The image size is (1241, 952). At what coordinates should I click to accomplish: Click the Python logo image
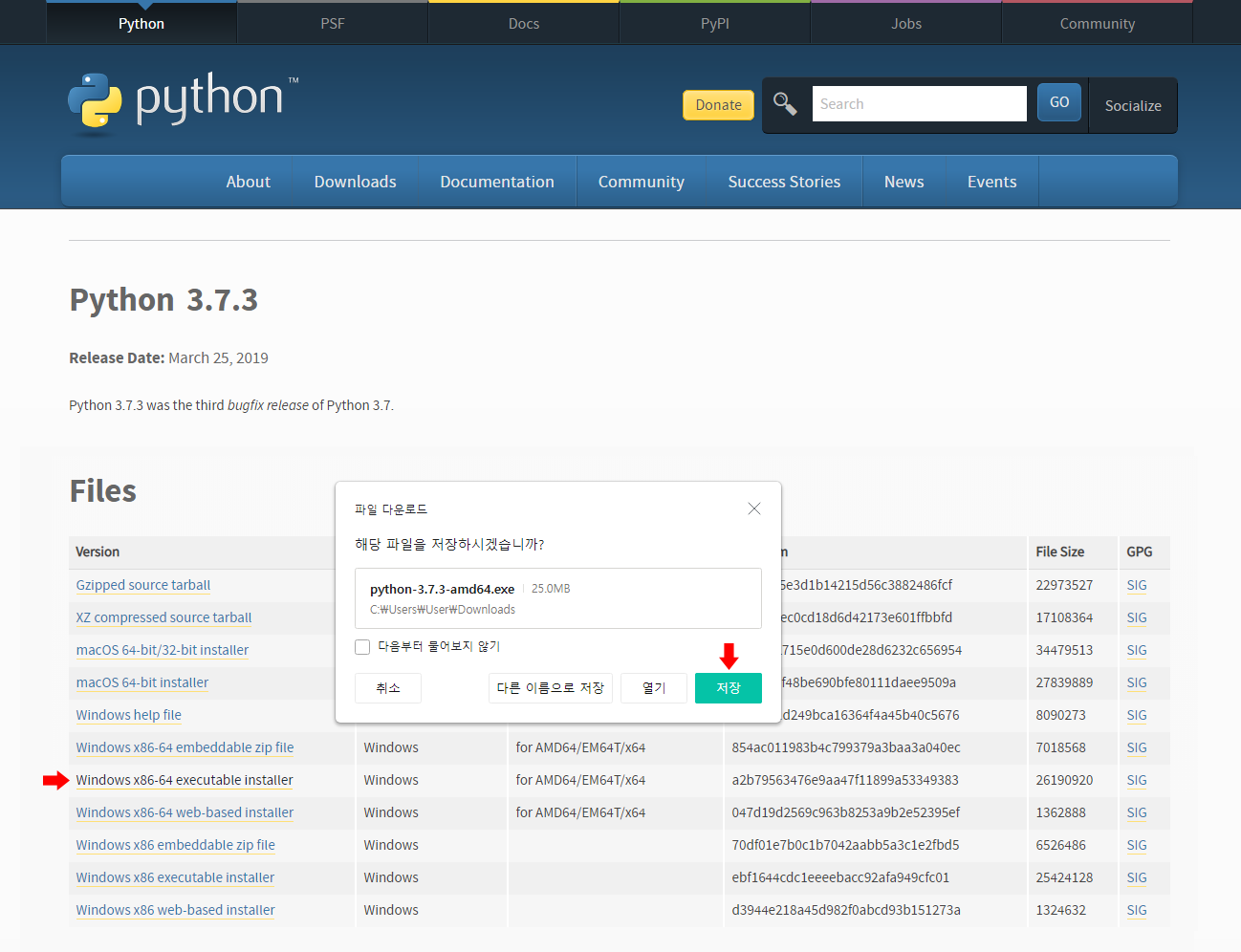[183, 102]
